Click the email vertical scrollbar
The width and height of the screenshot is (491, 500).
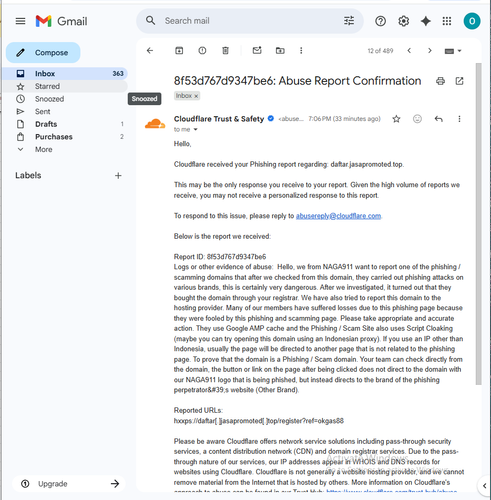tap(478, 223)
